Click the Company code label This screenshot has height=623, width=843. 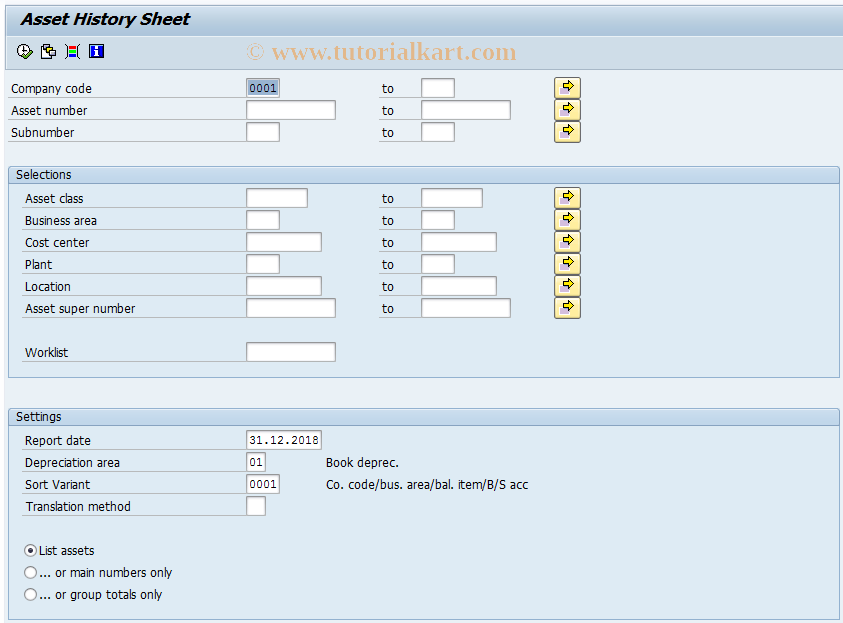[51, 89]
